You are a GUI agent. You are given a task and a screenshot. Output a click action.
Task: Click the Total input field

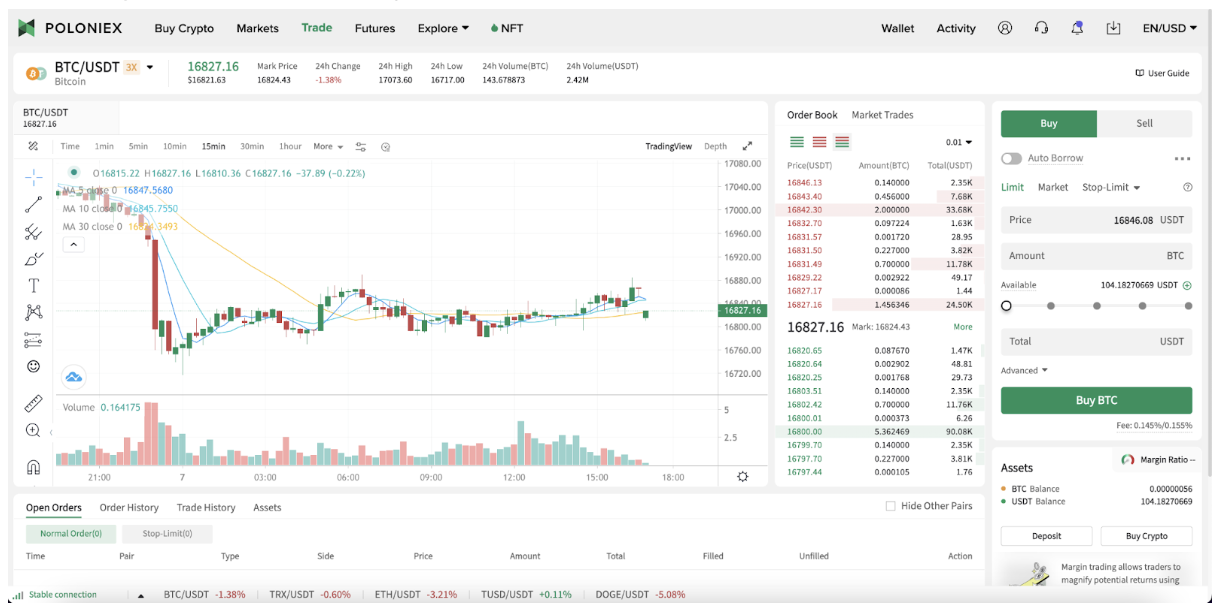point(1096,341)
